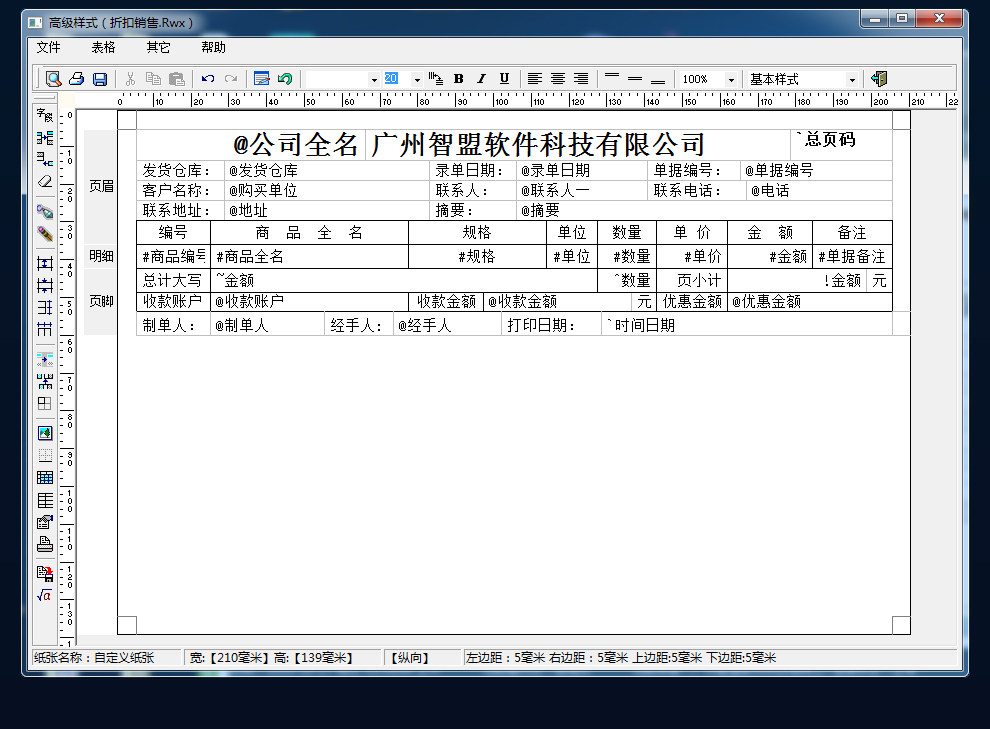The image size is (990, 729).
Task: Click the decrease row height icon
Action: click(x=45, y=285)
